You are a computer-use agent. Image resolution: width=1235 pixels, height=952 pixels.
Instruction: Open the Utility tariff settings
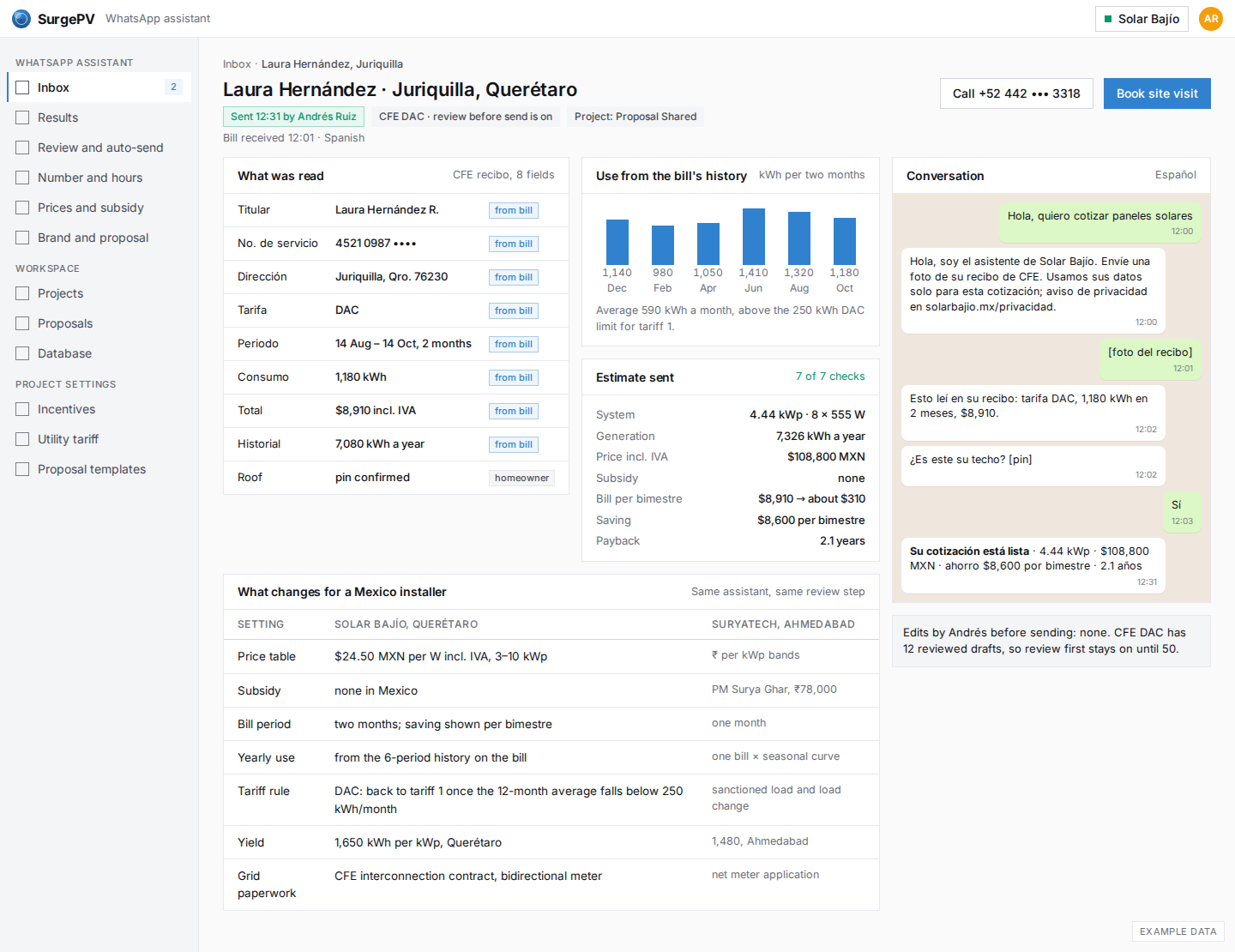pyautogui.click(x=99, y=439)
